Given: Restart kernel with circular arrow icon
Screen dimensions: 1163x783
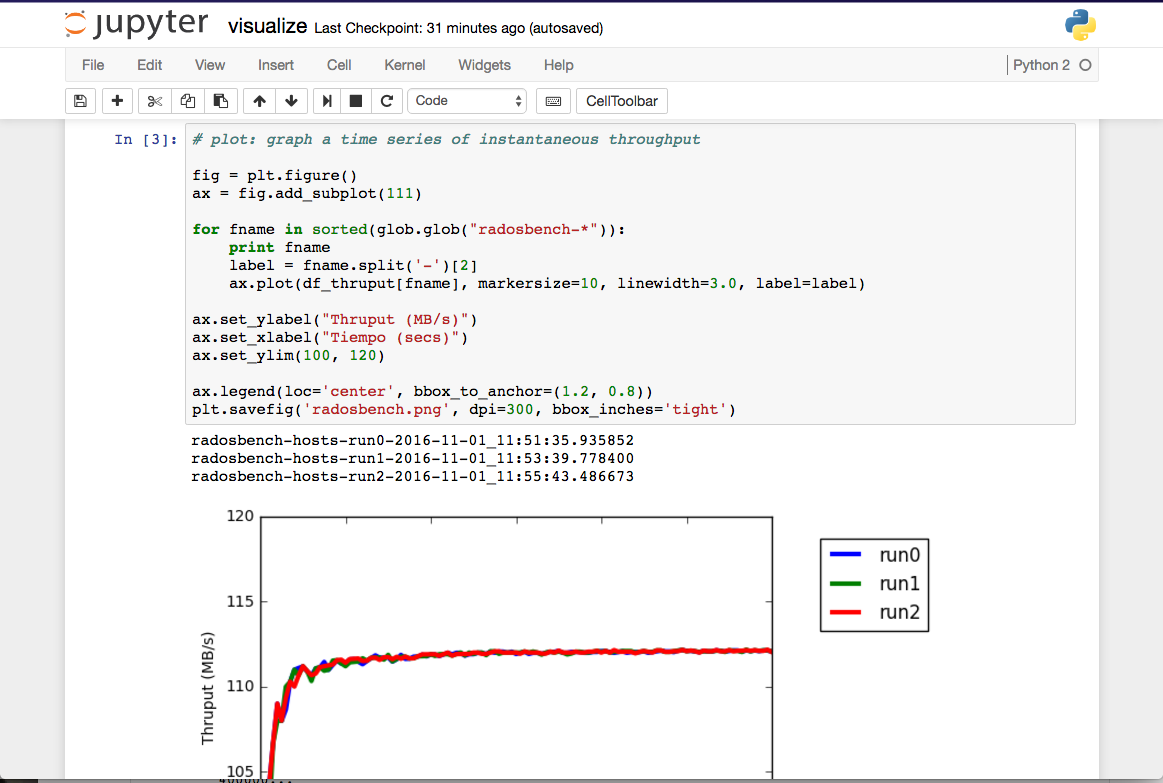Looking at the screenshot, I should point(386,101).
